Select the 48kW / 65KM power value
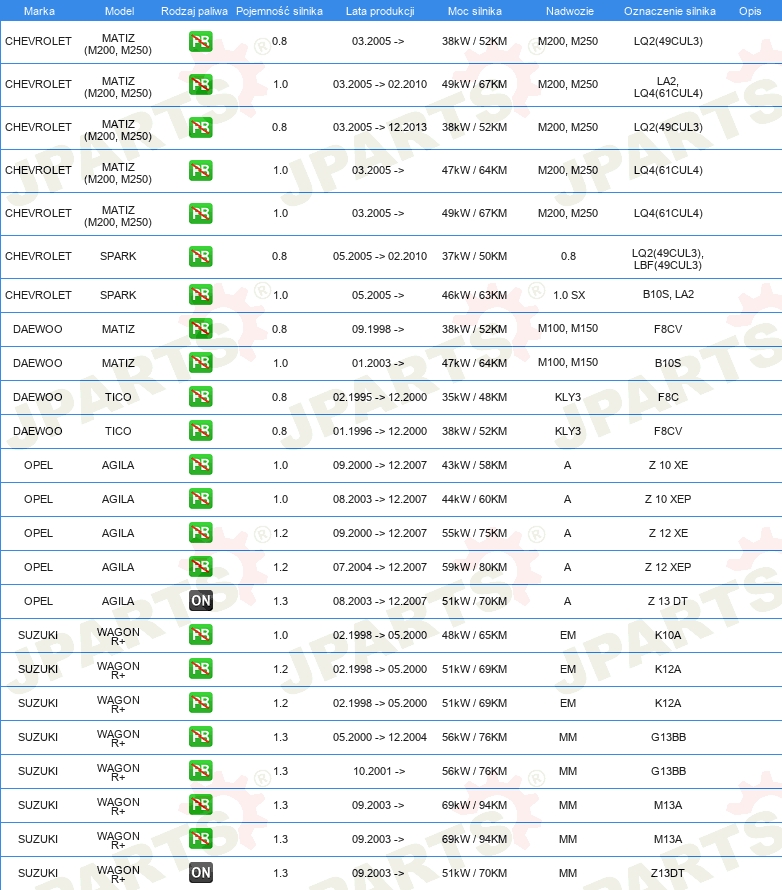The image size is (782, 890). point(474,635)
